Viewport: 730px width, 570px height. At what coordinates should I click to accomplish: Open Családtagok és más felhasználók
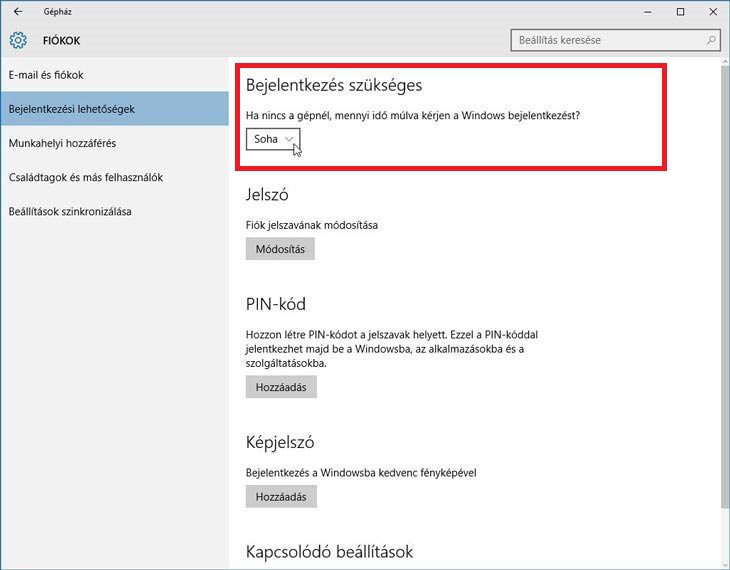click(x=85, y=177)
